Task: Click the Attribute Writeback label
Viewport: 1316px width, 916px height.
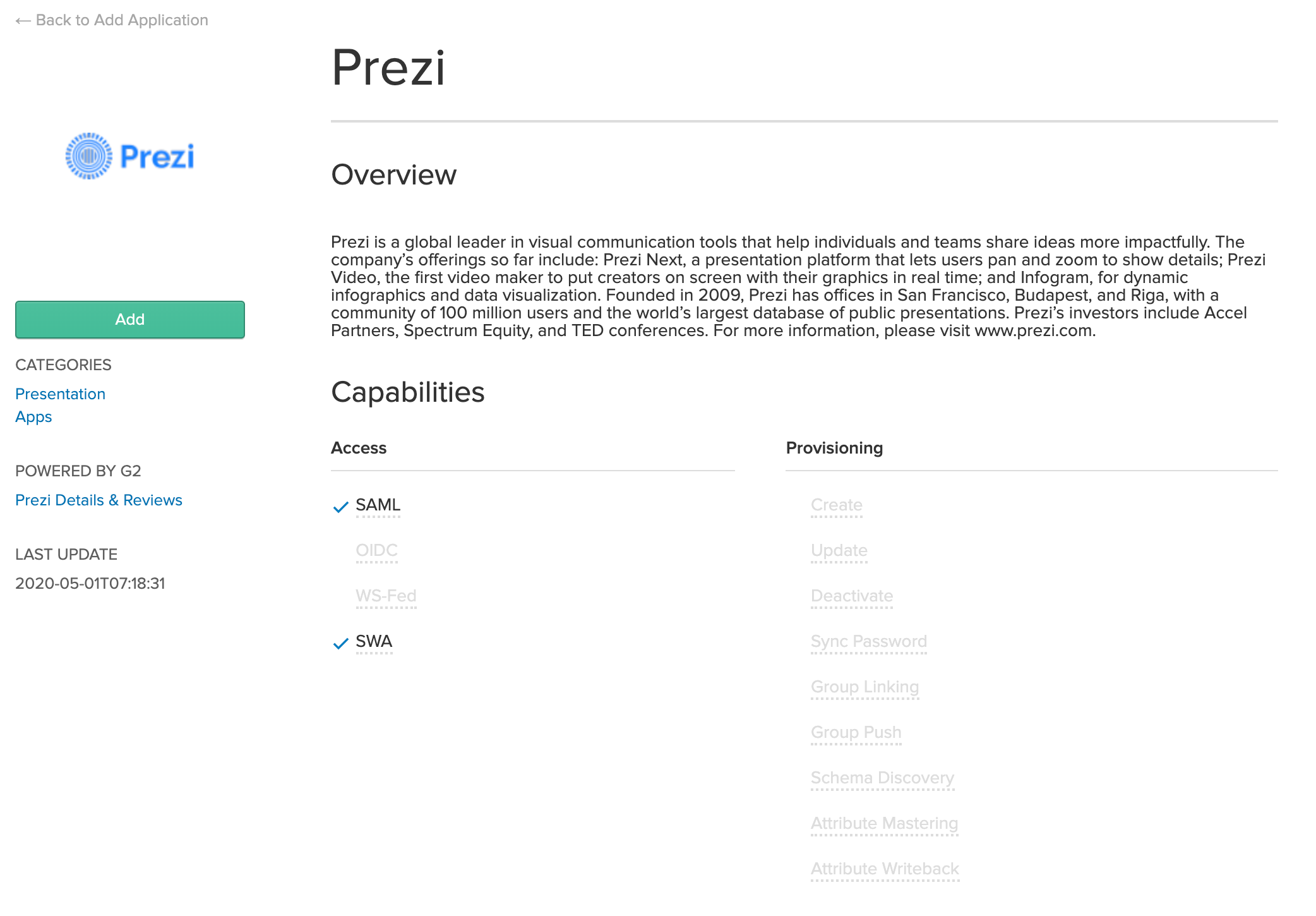Action: click(x=885, y=869)
